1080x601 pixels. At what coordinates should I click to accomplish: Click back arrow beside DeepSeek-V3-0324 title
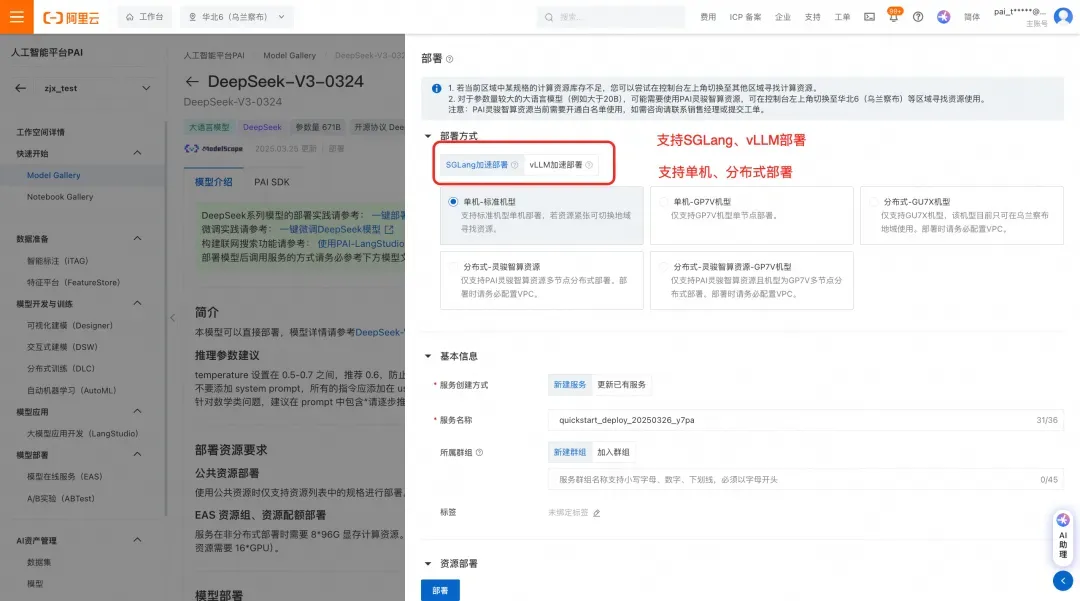[x=192, y=81]
